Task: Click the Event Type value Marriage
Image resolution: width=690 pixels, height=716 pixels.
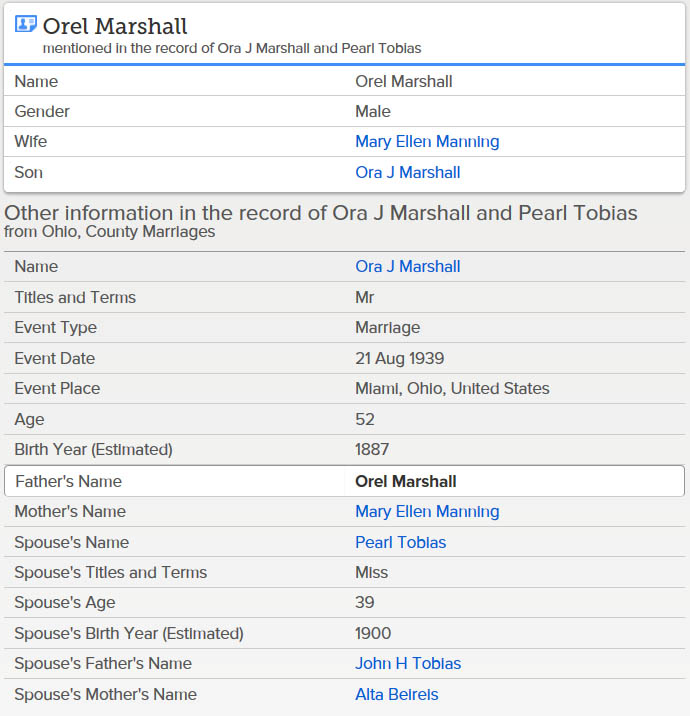Action: pyautogui.click(x=387, y=327)
